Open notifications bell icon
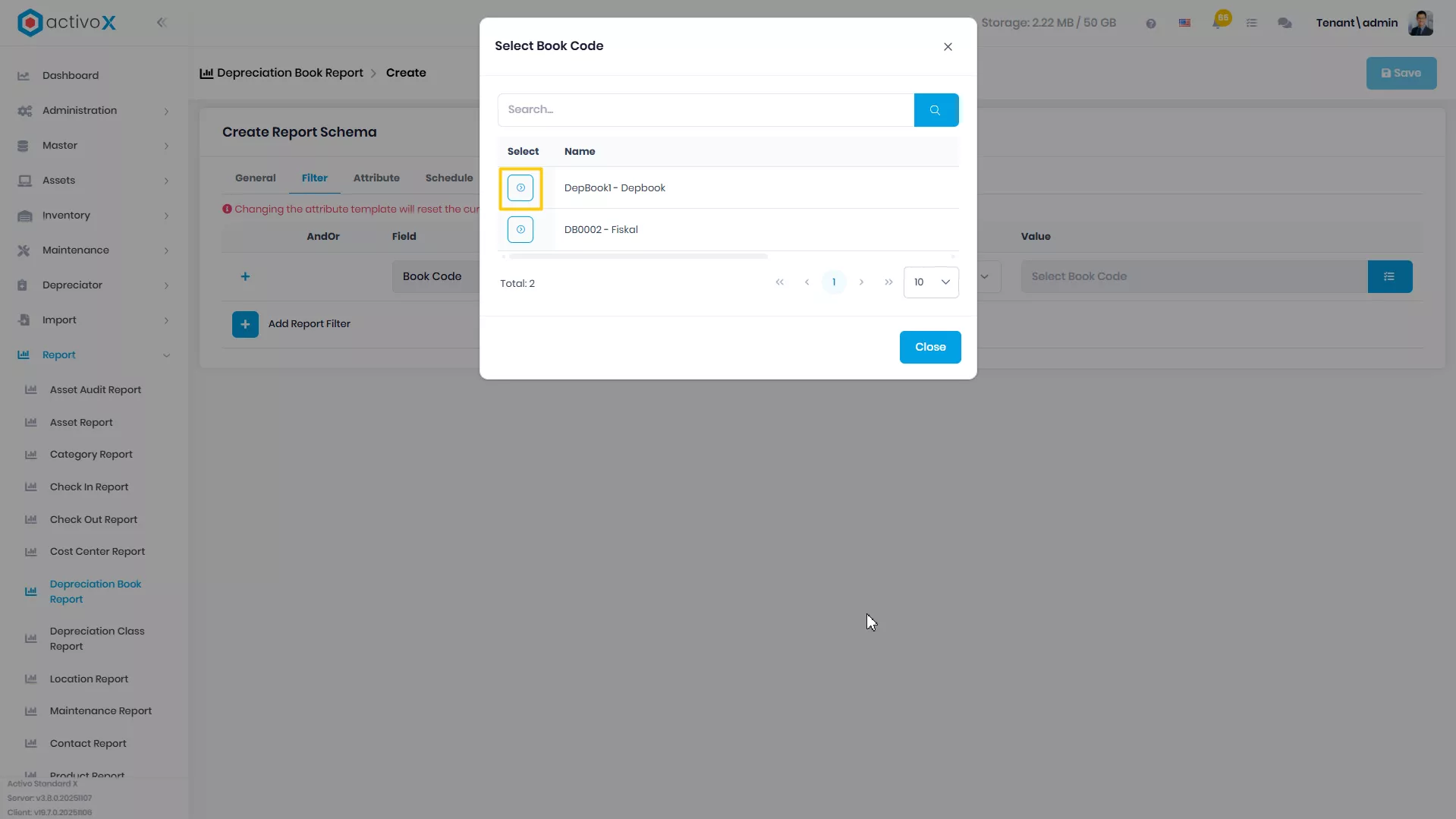 click(x=1219, y=21)
